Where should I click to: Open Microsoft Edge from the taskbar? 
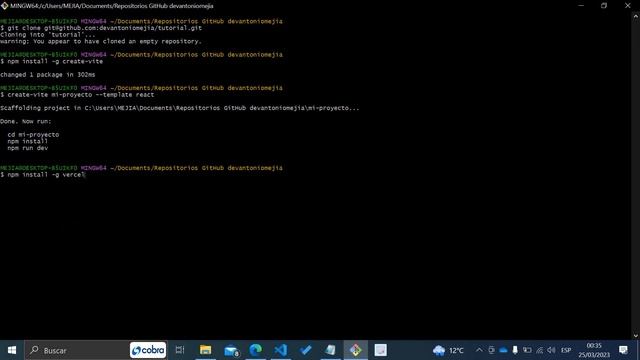pyautogui.click(x=256, y=350)
